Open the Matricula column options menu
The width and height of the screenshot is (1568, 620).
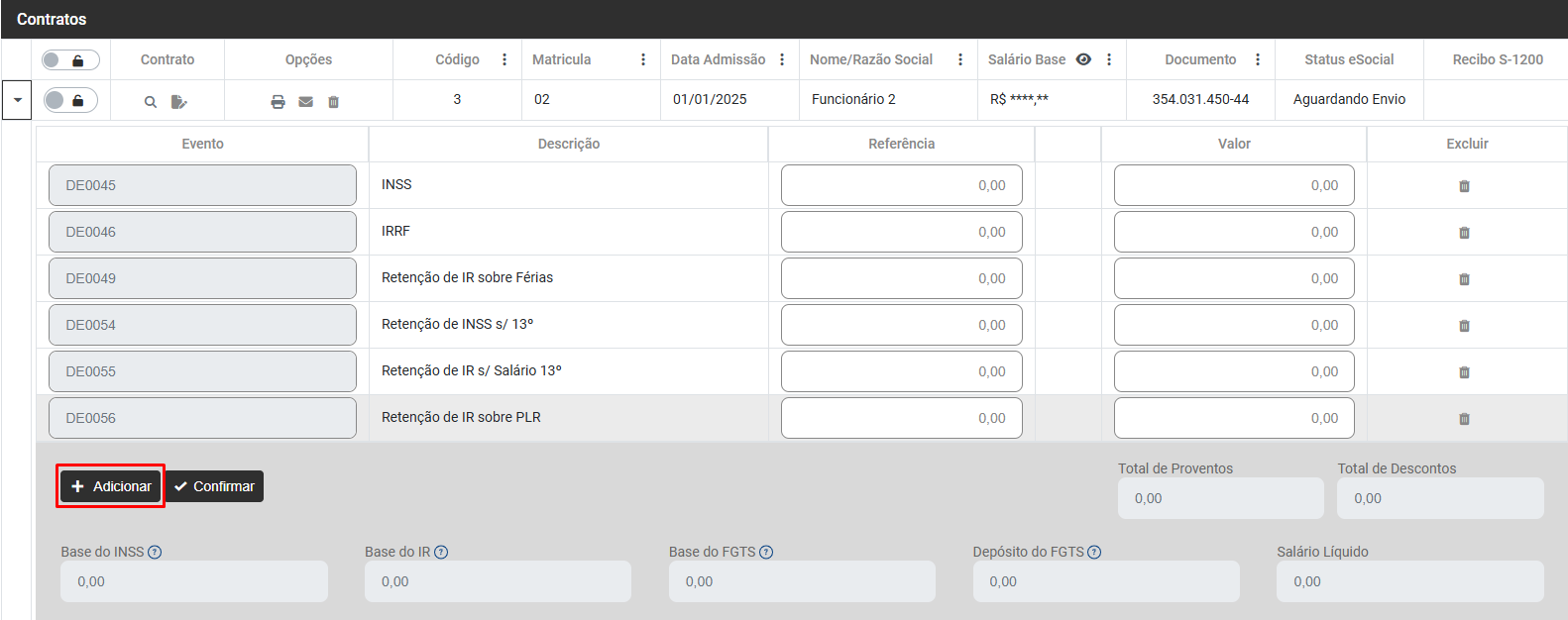[643, 59]
